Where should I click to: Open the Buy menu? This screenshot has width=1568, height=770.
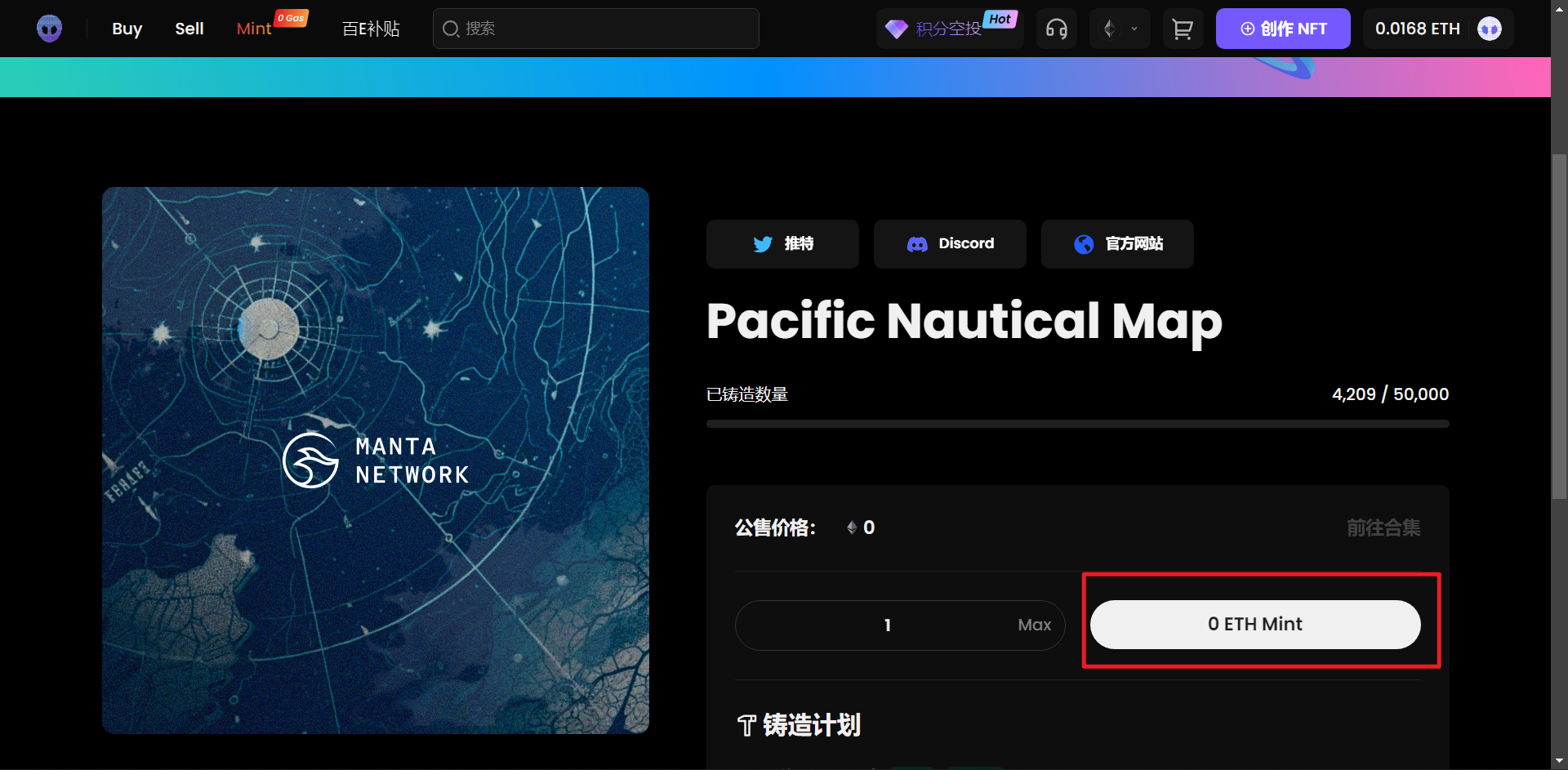point(127,29)
